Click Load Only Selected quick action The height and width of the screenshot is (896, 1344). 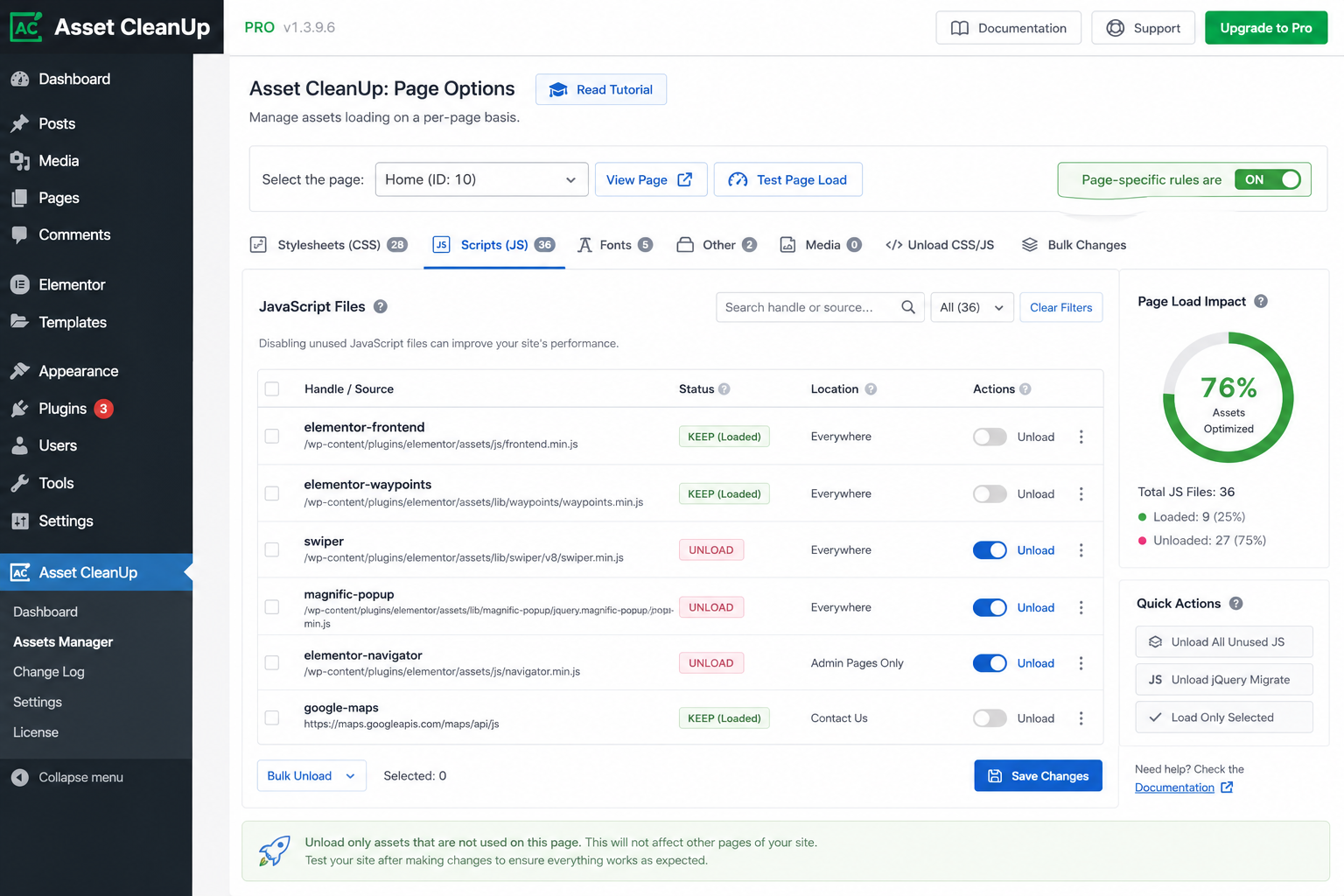pyautogui.click(x=1224, y=717)
